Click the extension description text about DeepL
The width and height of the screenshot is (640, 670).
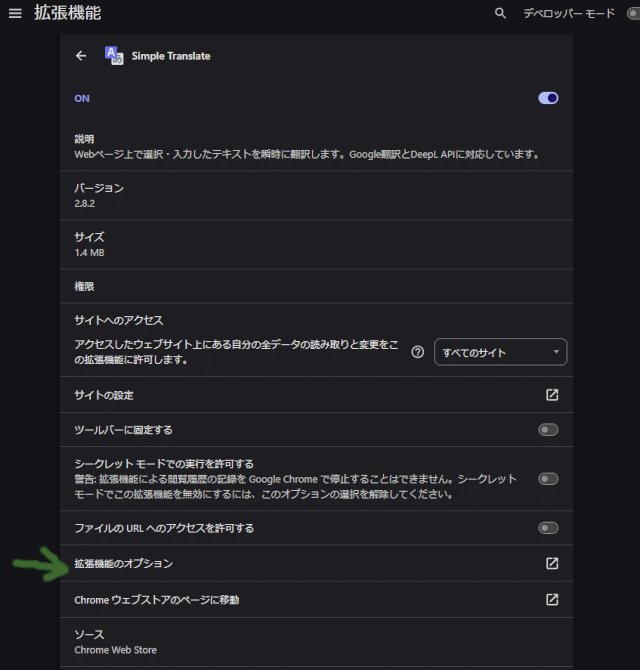[307, 154]
